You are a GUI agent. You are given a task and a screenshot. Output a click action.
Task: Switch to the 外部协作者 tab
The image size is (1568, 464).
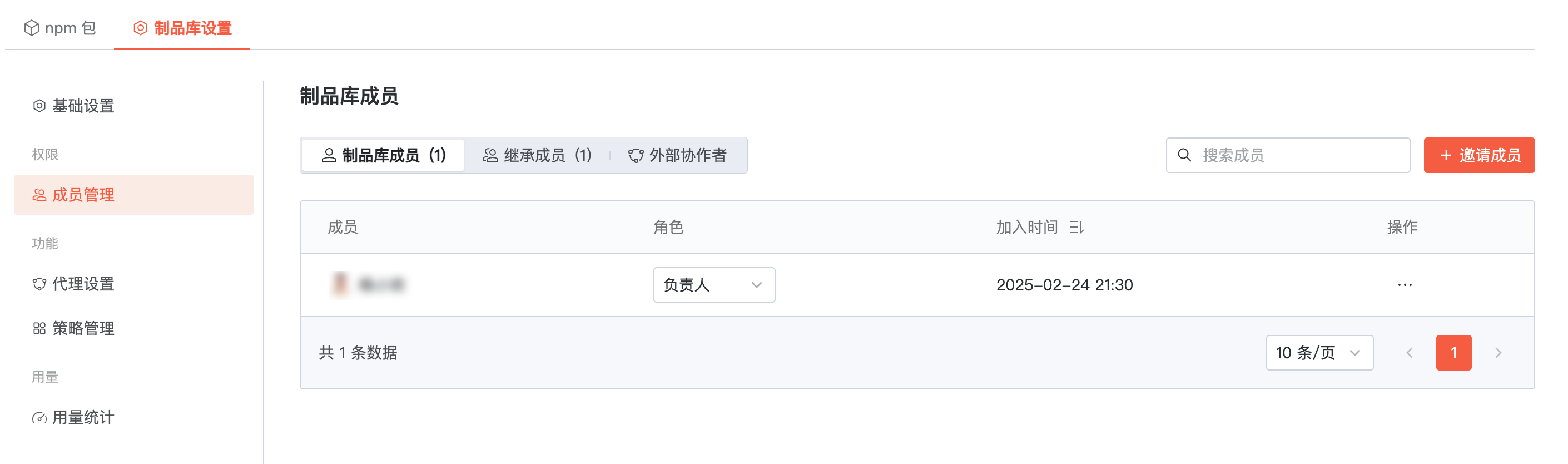point(677,156)
